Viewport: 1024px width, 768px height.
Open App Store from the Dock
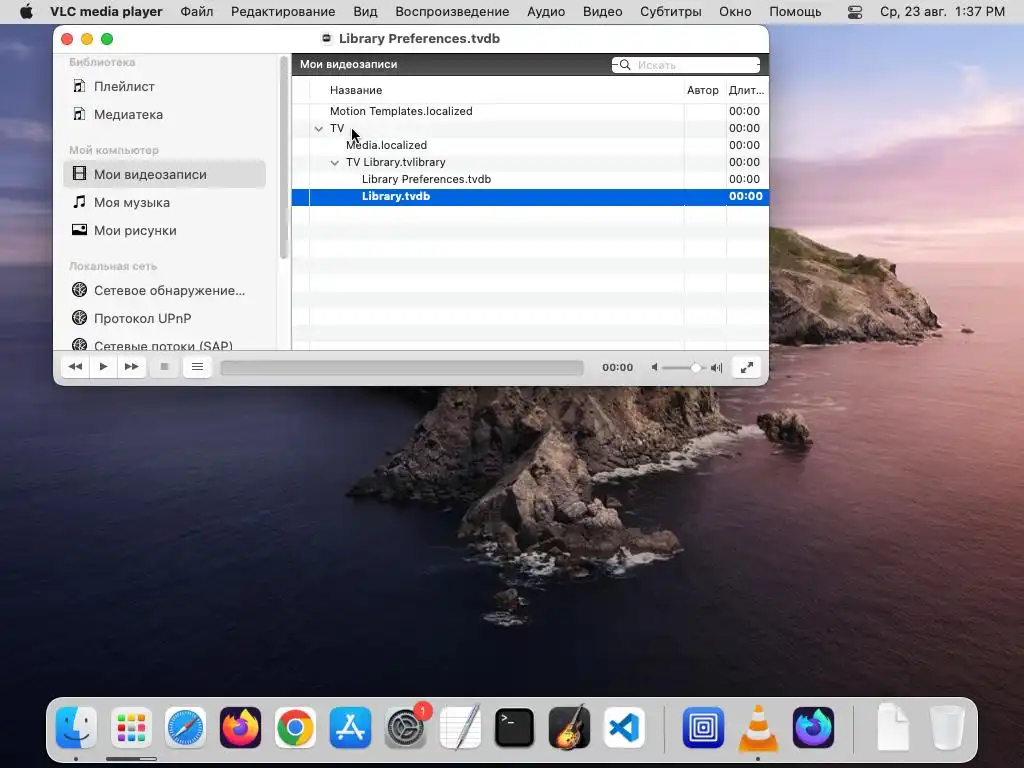point(350,727)
